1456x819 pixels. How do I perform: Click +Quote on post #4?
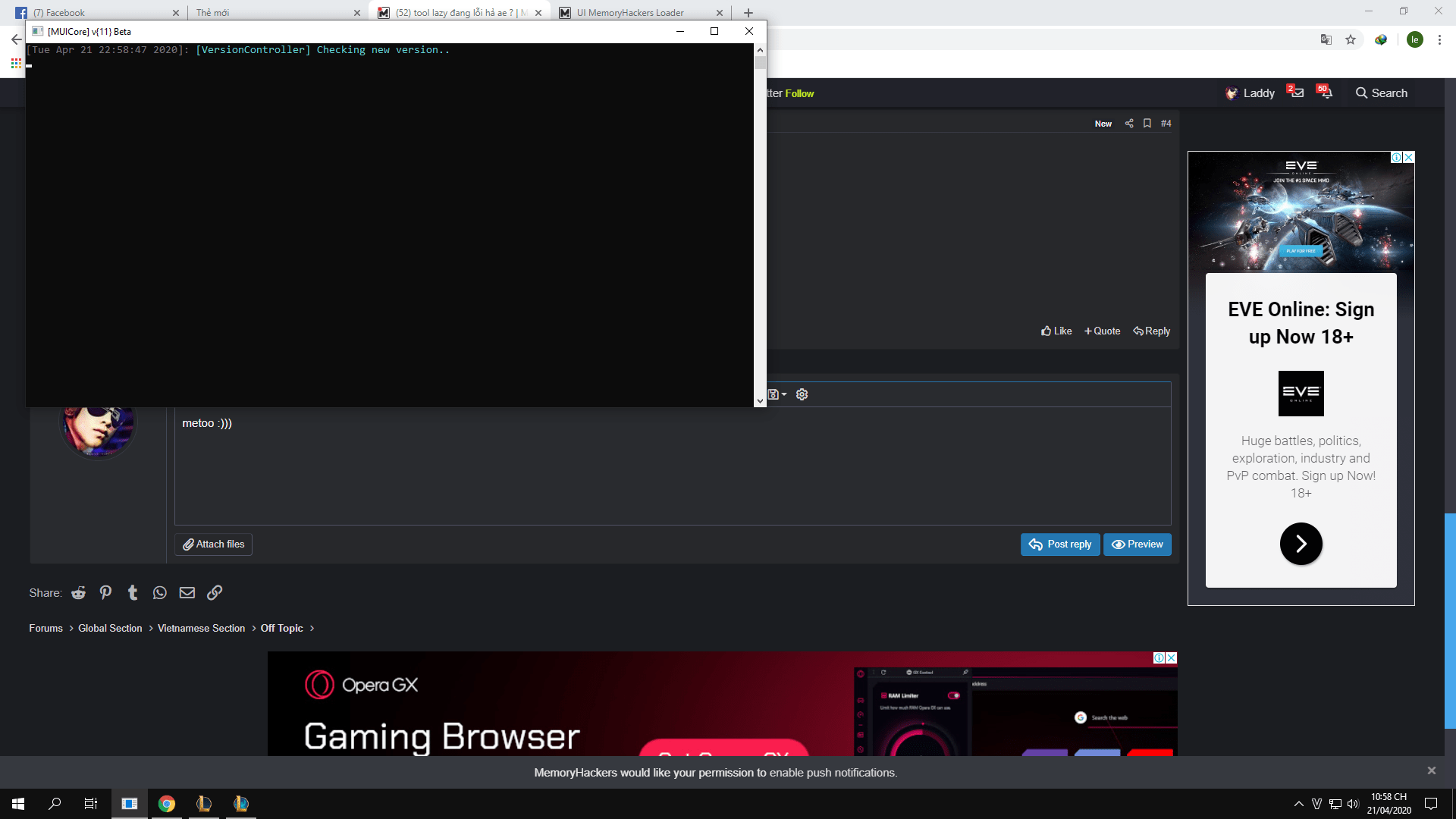click(1102, 331)
